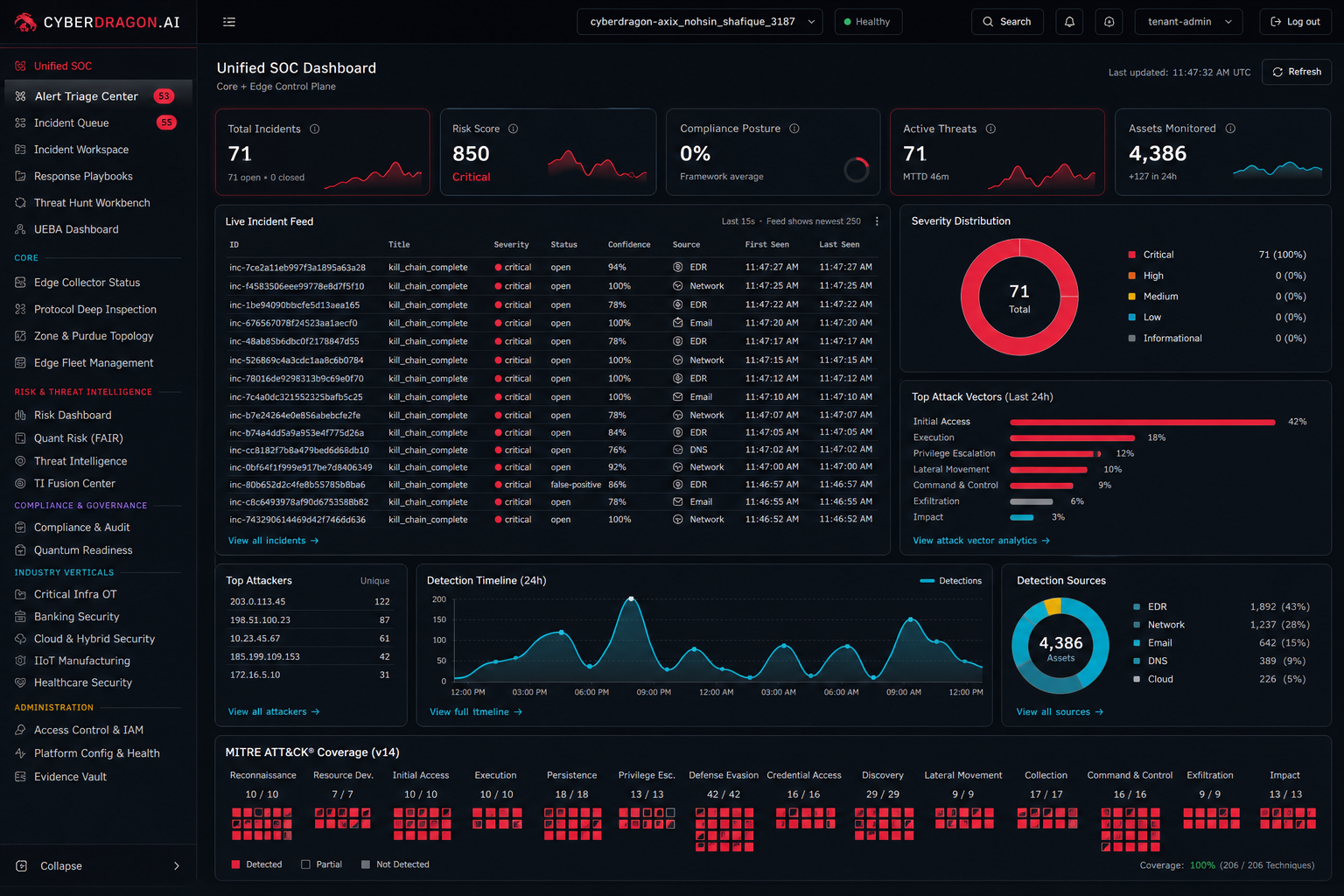Expand the tenant-admin user dropdown

tap(1188, 22)
